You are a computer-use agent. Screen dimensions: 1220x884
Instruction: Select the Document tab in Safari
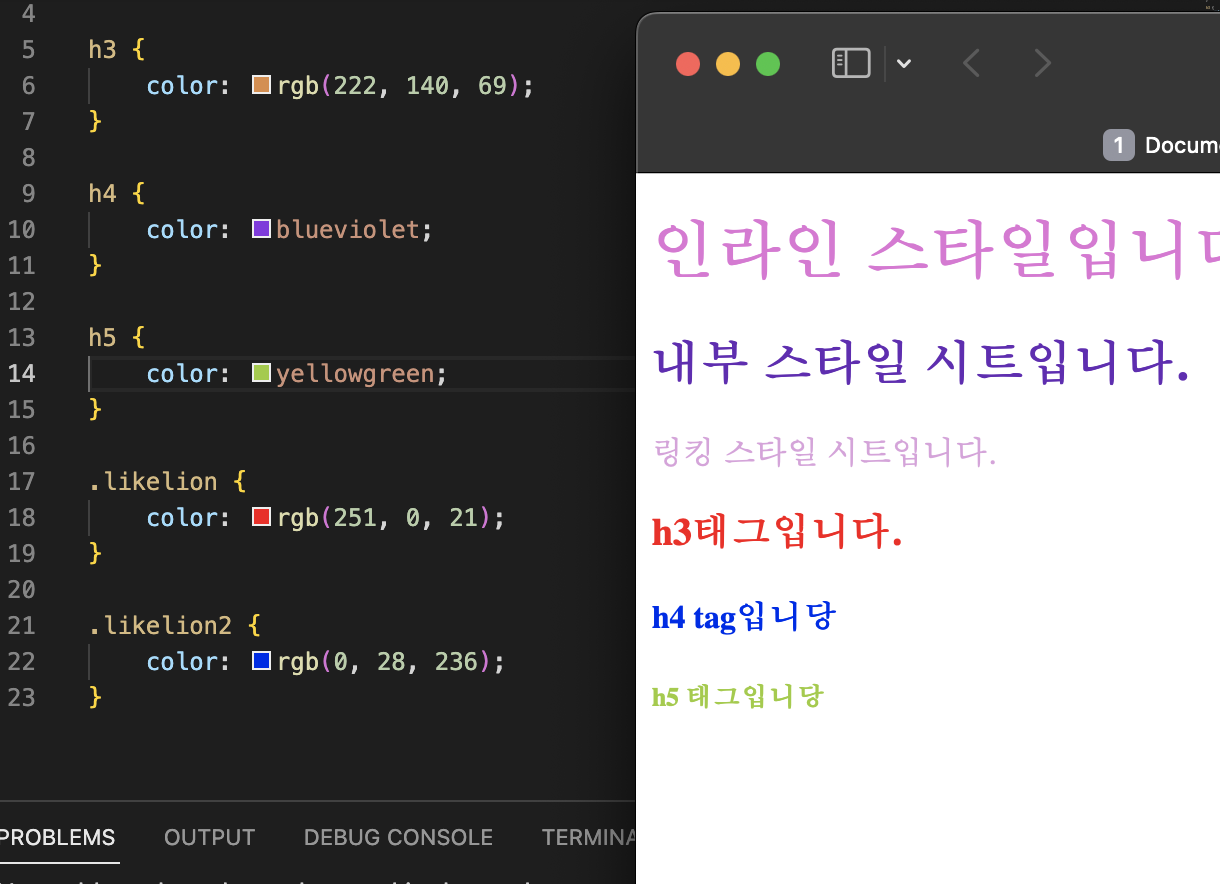(x=1182, y=145)
